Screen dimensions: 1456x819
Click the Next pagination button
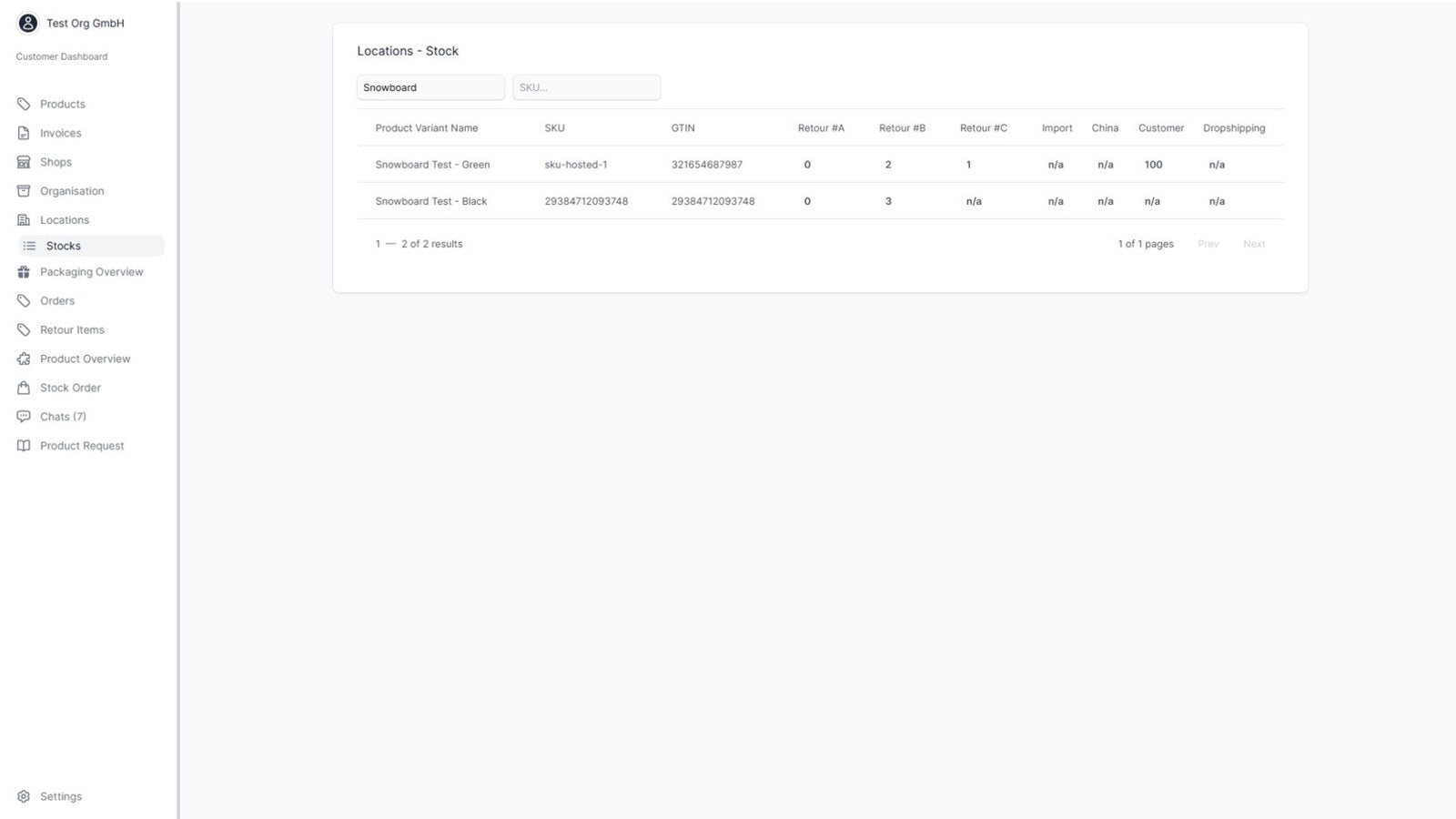coord(1254,244)
